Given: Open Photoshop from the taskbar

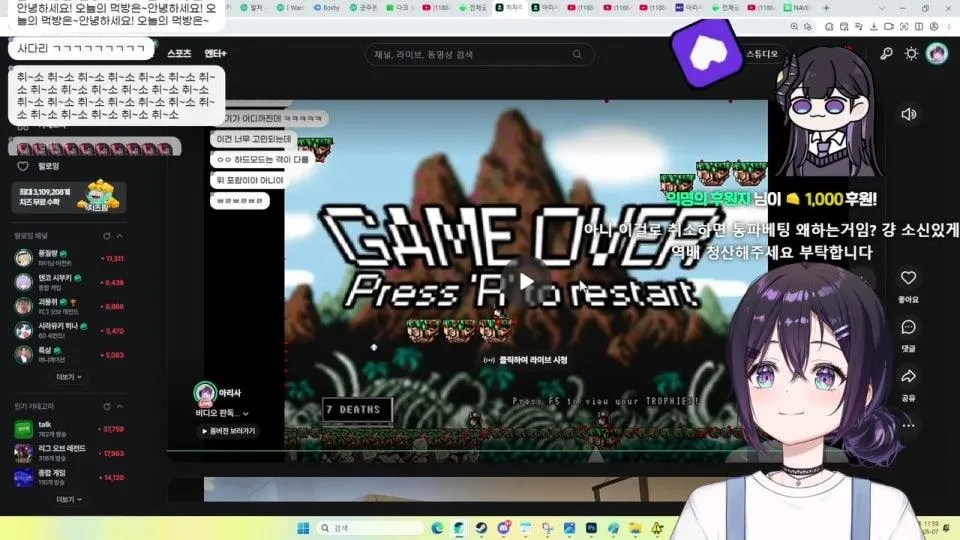Looking at the screenshot, I should (x=591, y=528).
